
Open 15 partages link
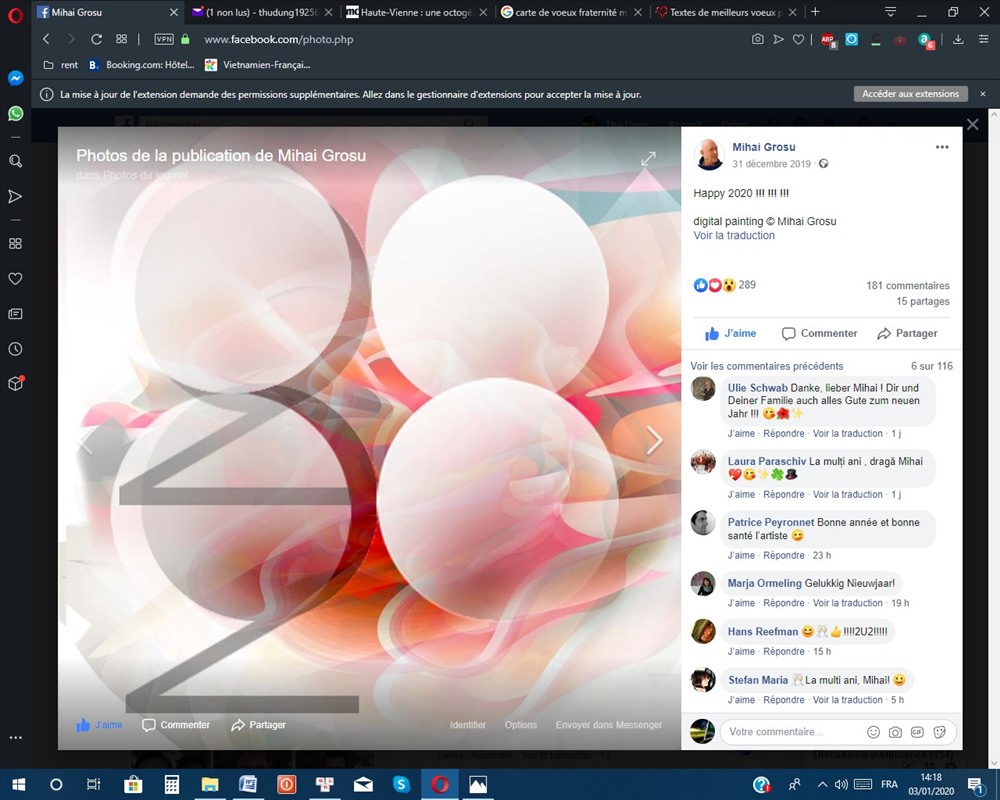pos(923,301)
